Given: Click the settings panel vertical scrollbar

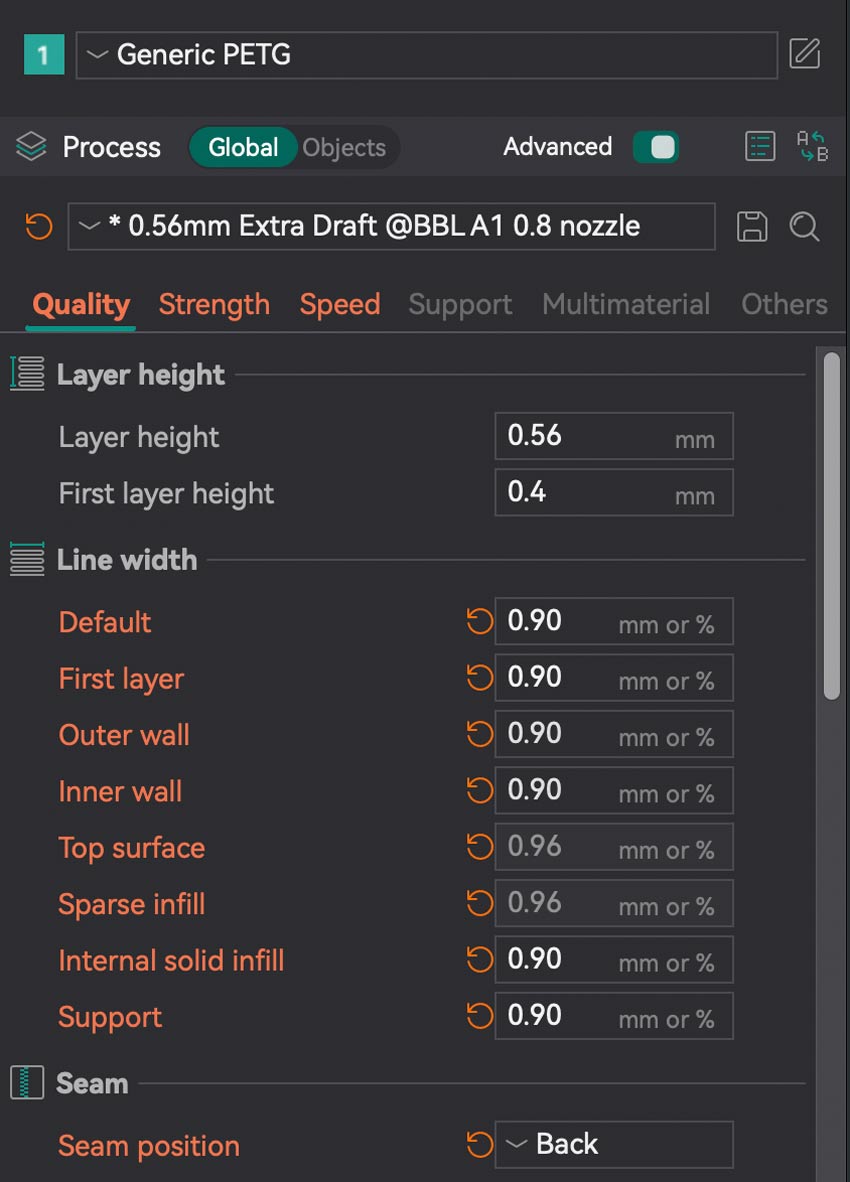Looking at the screenshot, I should pos(831,525).
